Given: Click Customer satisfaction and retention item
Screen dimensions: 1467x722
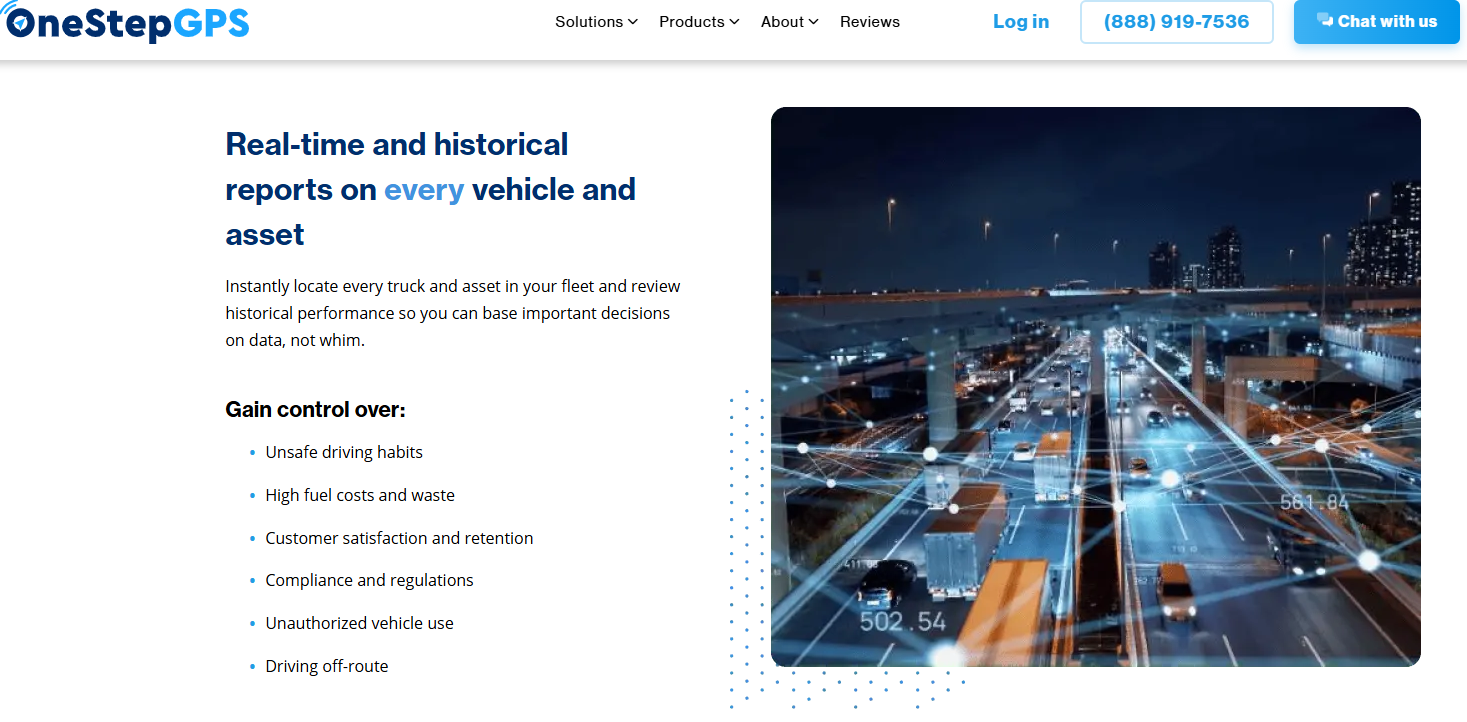Looking at the screenshot, I should (399, 538).
